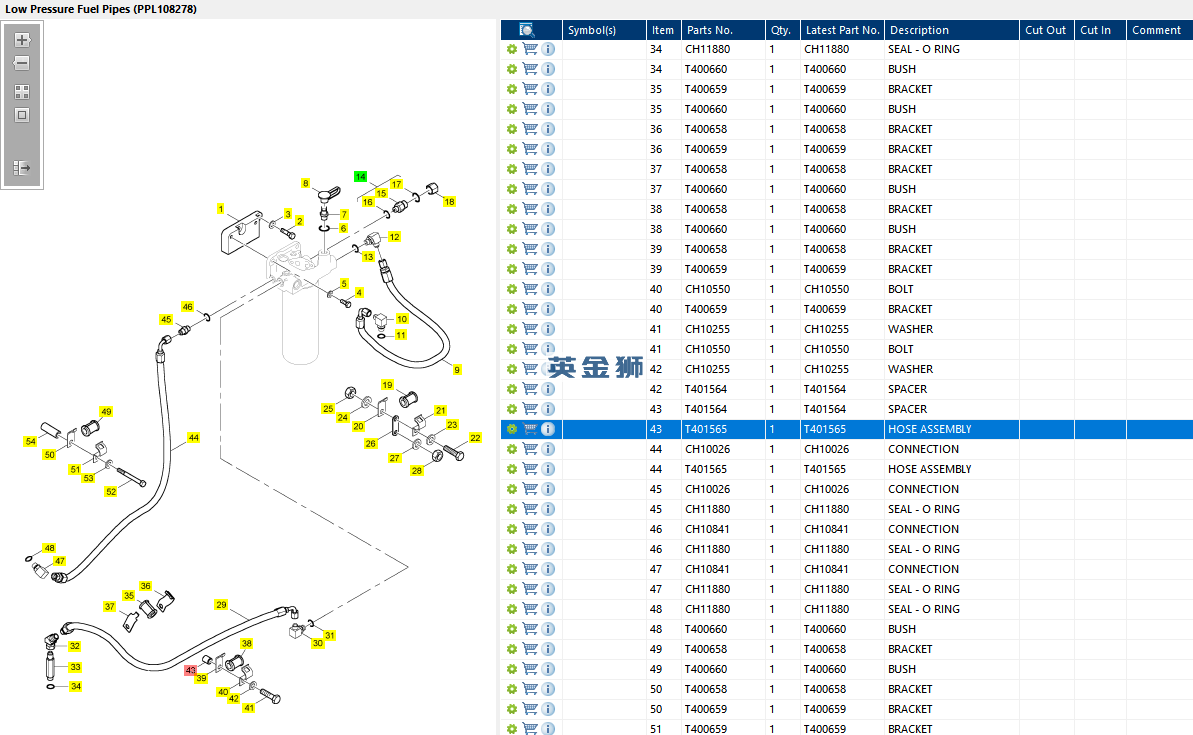Click HOSE ASSEMBLY in item 44 row
This screenshot has height=735, width=1193.
(x=929, y=469)
